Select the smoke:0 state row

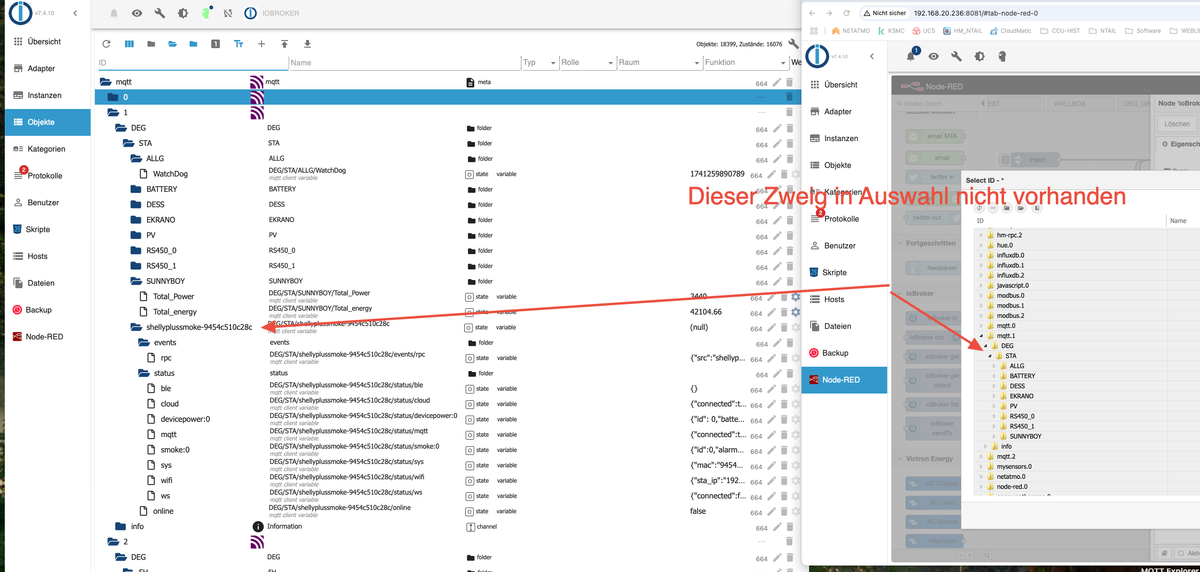[447, 450]
